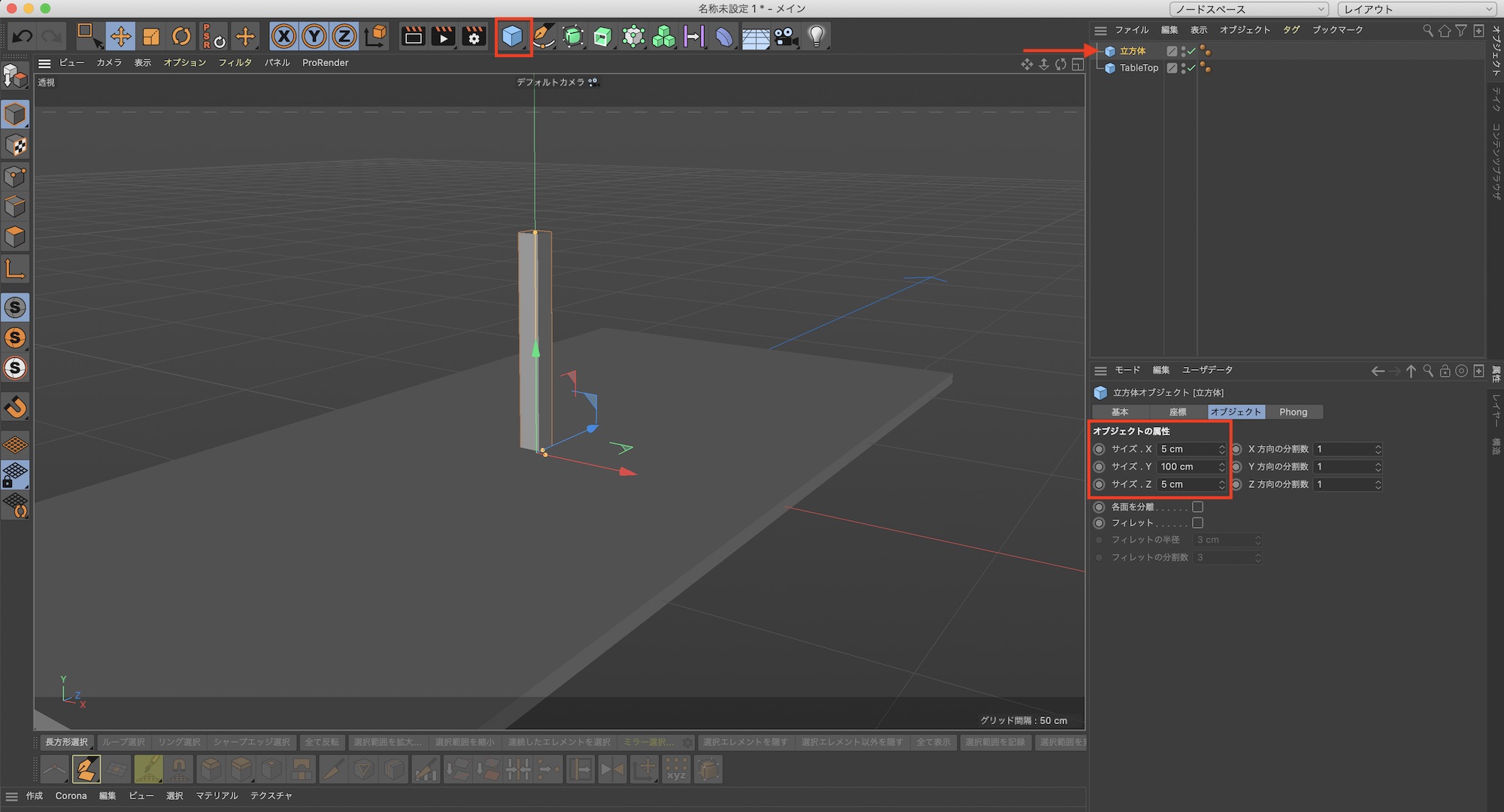The image size is (1504, 812).
Task: Select the TableTop object in Object Manager
Action: pyautogui.click(x=1139, y=68)
